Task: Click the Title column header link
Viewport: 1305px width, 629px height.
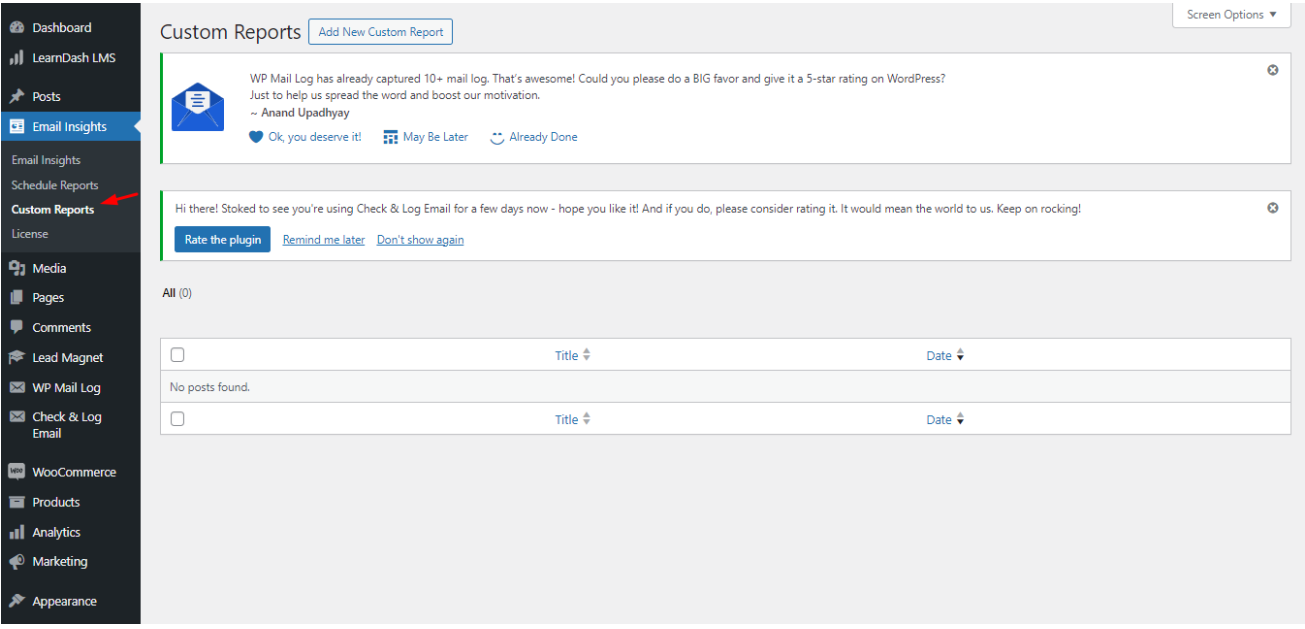Action: (567, 355)
